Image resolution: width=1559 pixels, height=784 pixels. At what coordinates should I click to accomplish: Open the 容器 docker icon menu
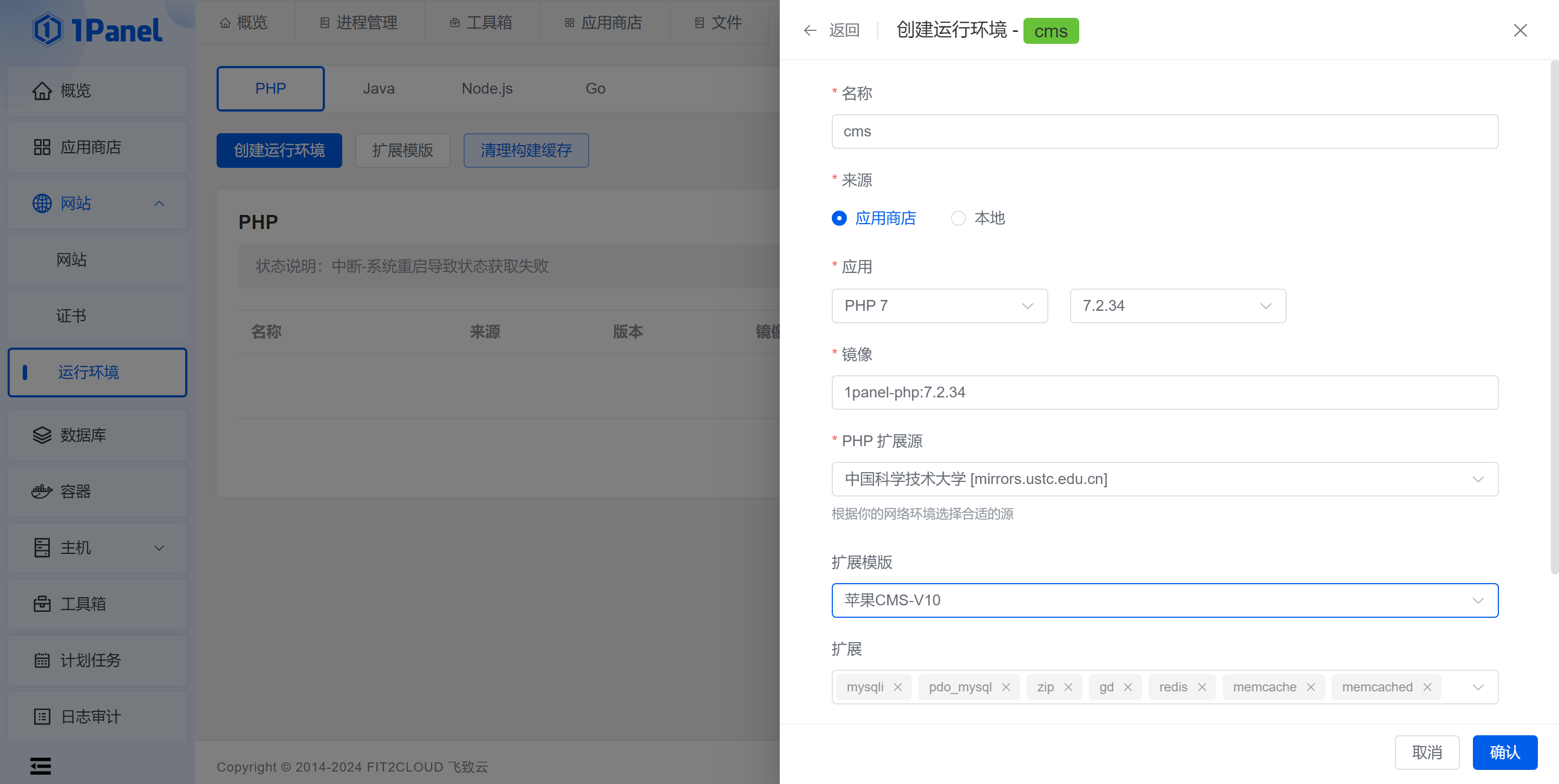pos(42,491)
